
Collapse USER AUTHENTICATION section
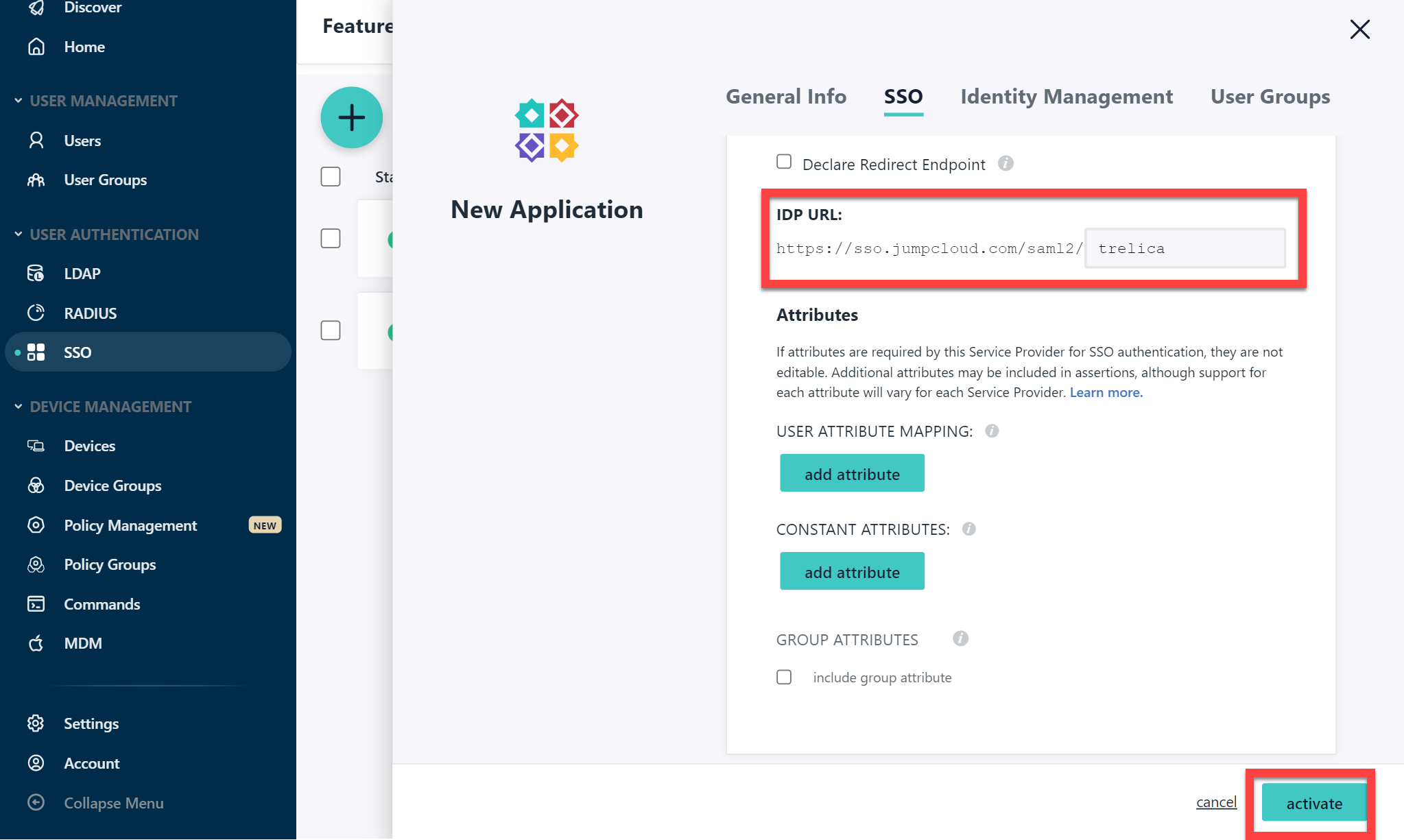[x=106, y=235]
